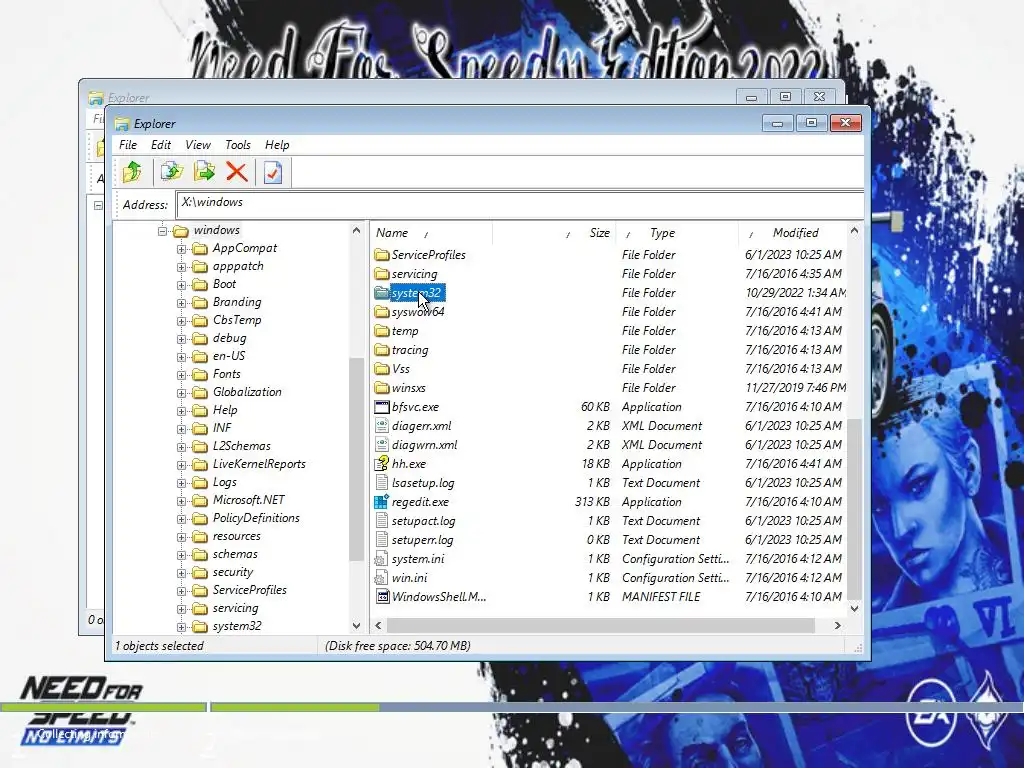
Task: Expand the Logs tree folder
Action: point(182,483)
